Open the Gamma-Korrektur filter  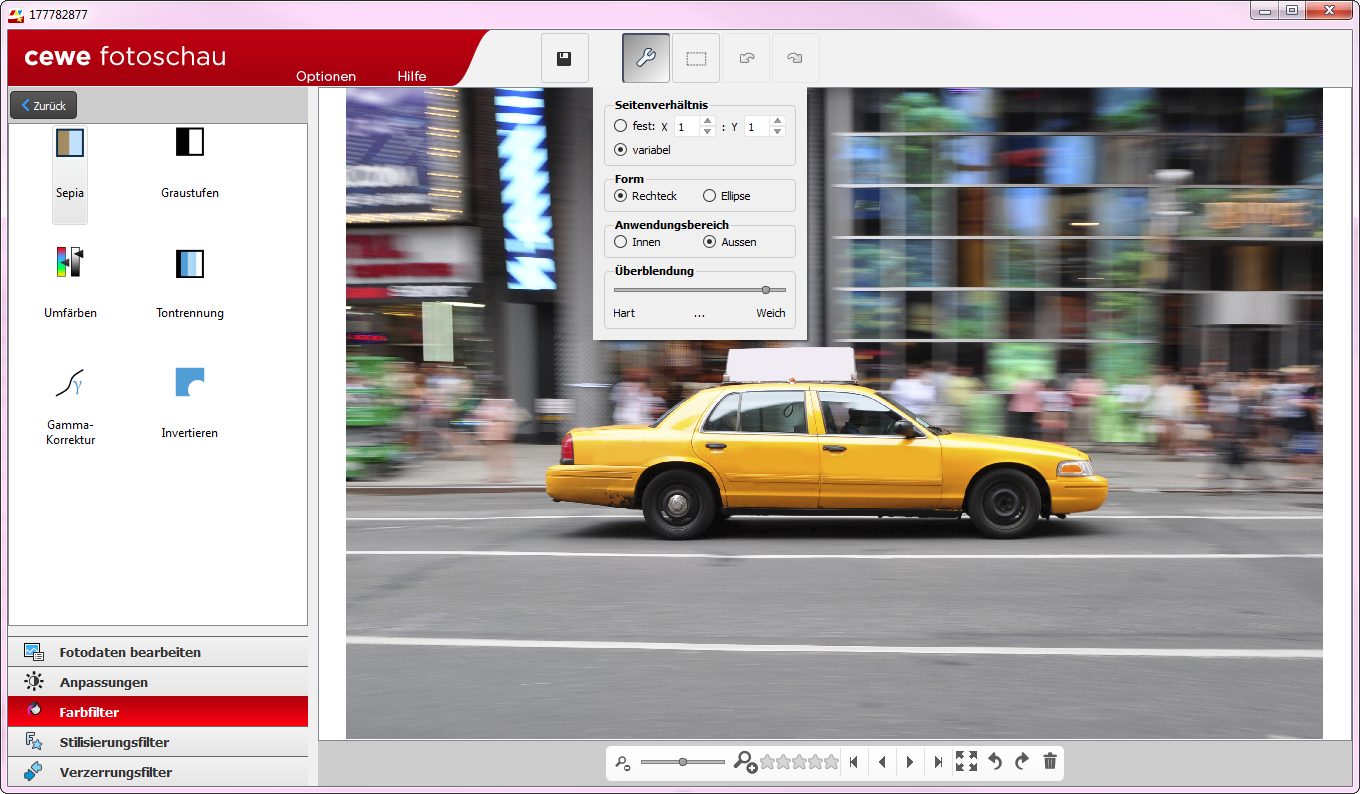[x=70, y=383]
